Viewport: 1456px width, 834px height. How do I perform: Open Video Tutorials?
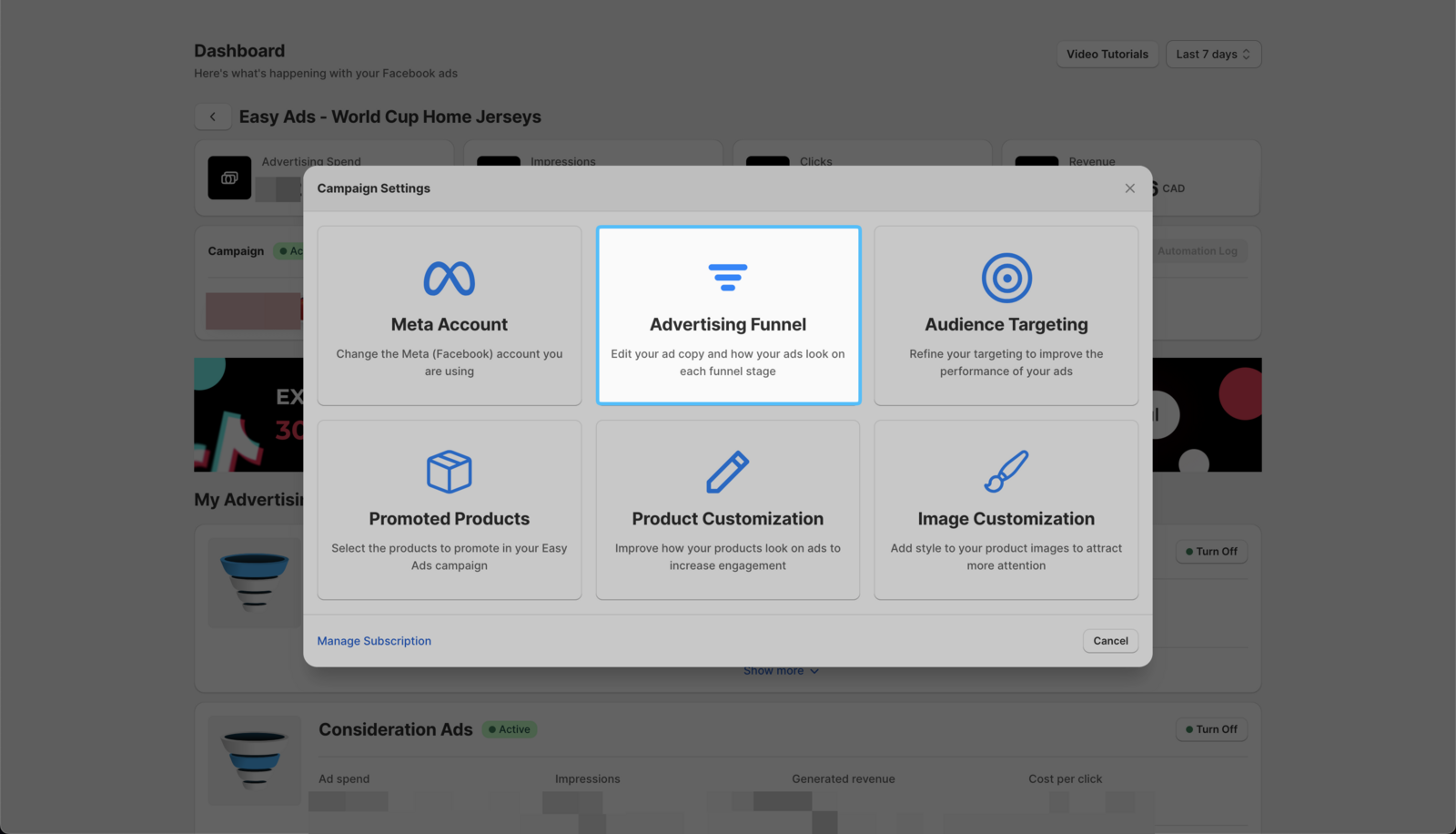1107,54
